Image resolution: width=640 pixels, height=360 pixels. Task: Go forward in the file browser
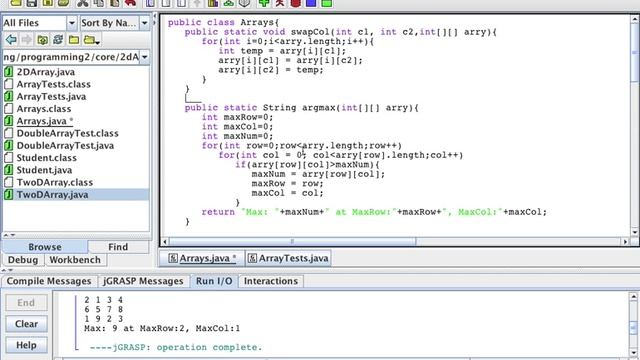27,40
